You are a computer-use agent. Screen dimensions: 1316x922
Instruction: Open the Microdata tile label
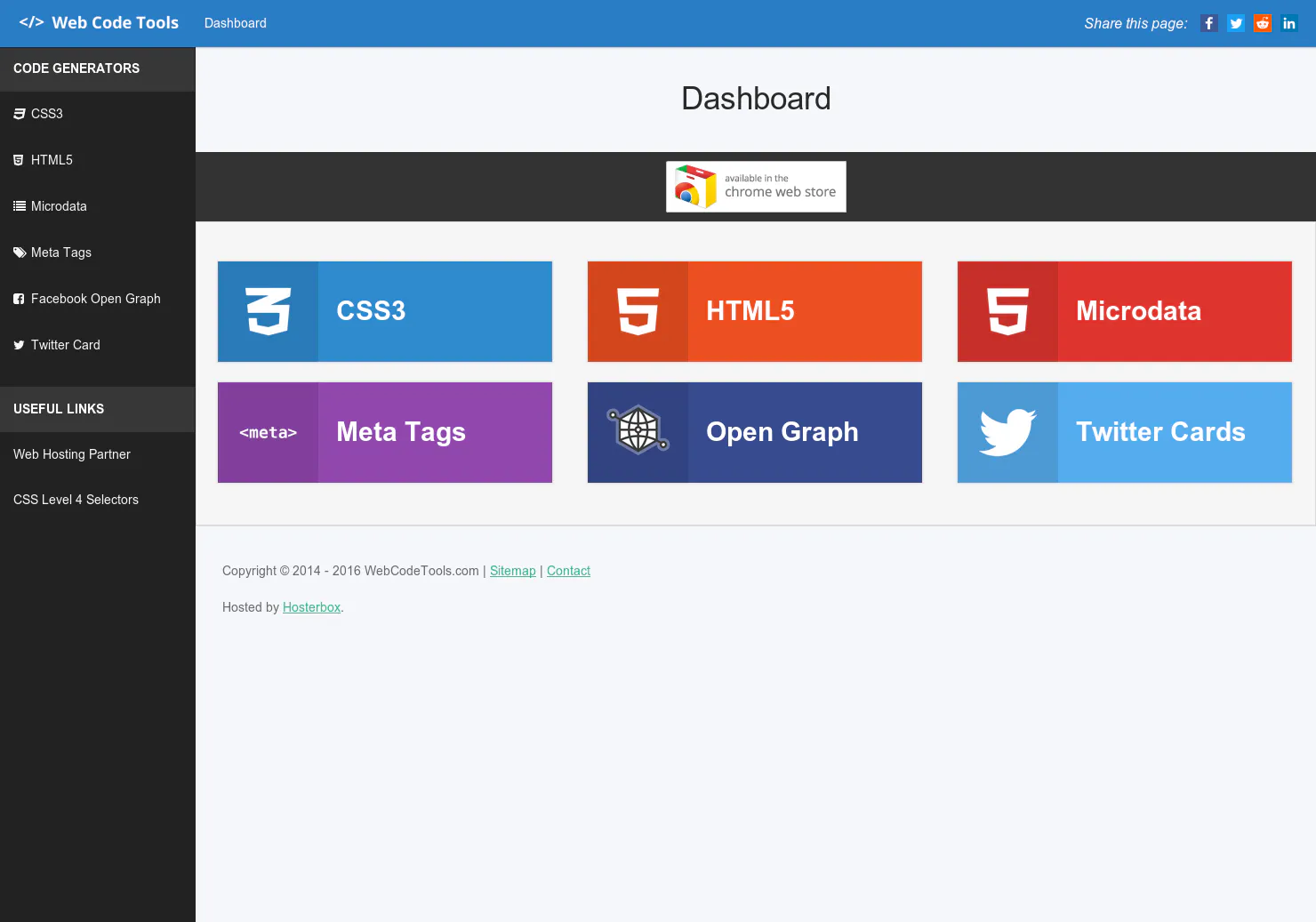click(x=1139, y=310)
